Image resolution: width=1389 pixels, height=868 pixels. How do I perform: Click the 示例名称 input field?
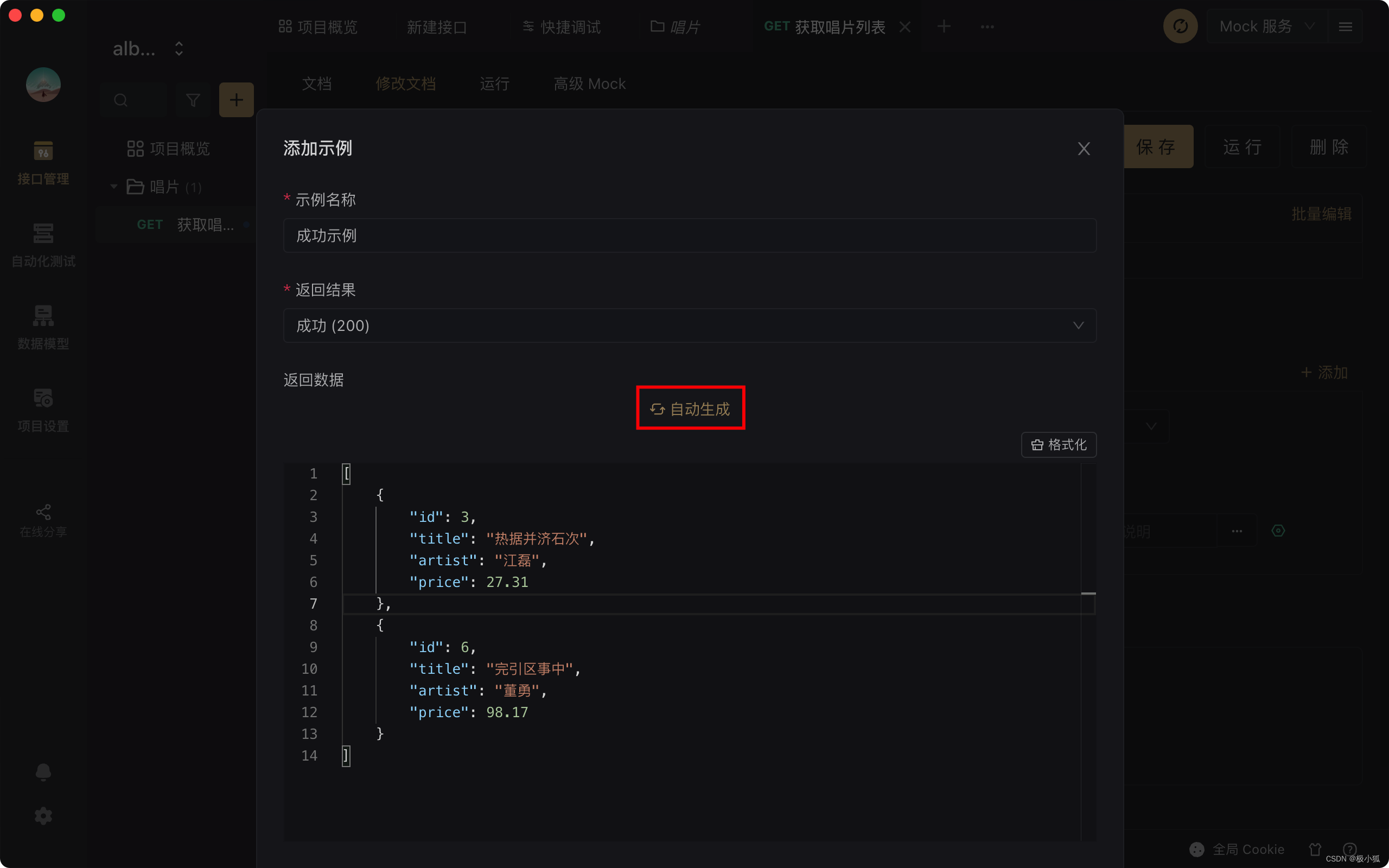pyautogui.click(x=690, y=235)
